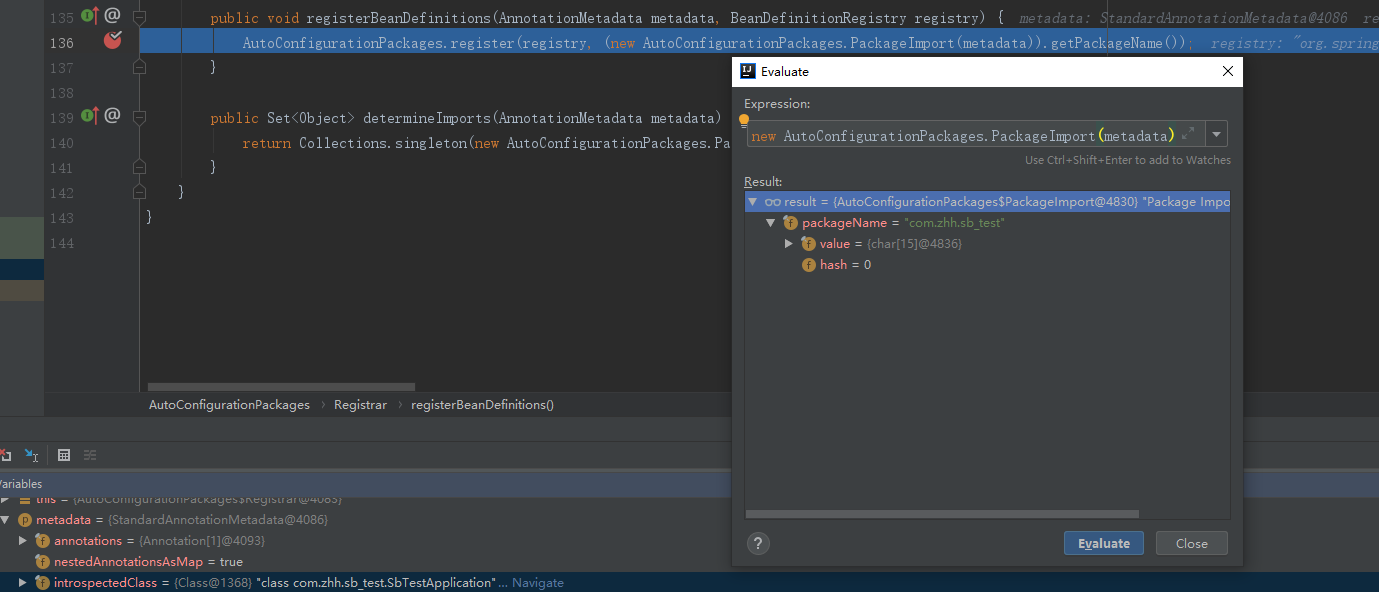This screenshot has width=1379, height=592.
Task: Click the drop frame icon in debug toolbar
Action: tap(5, 455)
